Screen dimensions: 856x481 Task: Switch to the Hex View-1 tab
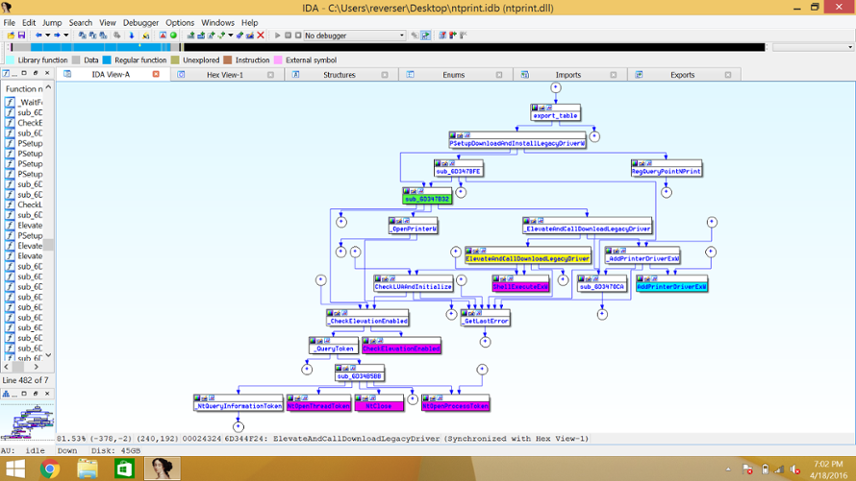click(x=224, y=75)
